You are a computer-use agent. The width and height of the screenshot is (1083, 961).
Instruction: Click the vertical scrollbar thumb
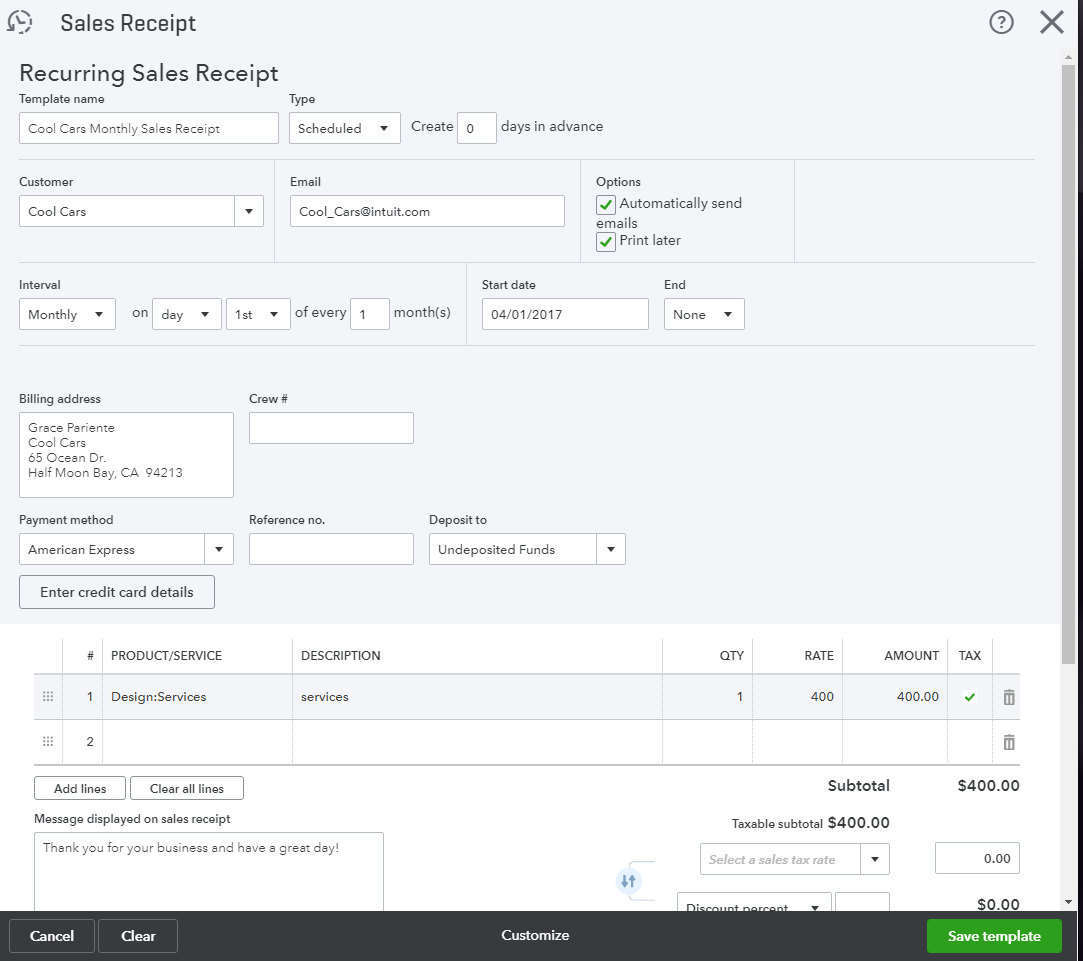1068,364
